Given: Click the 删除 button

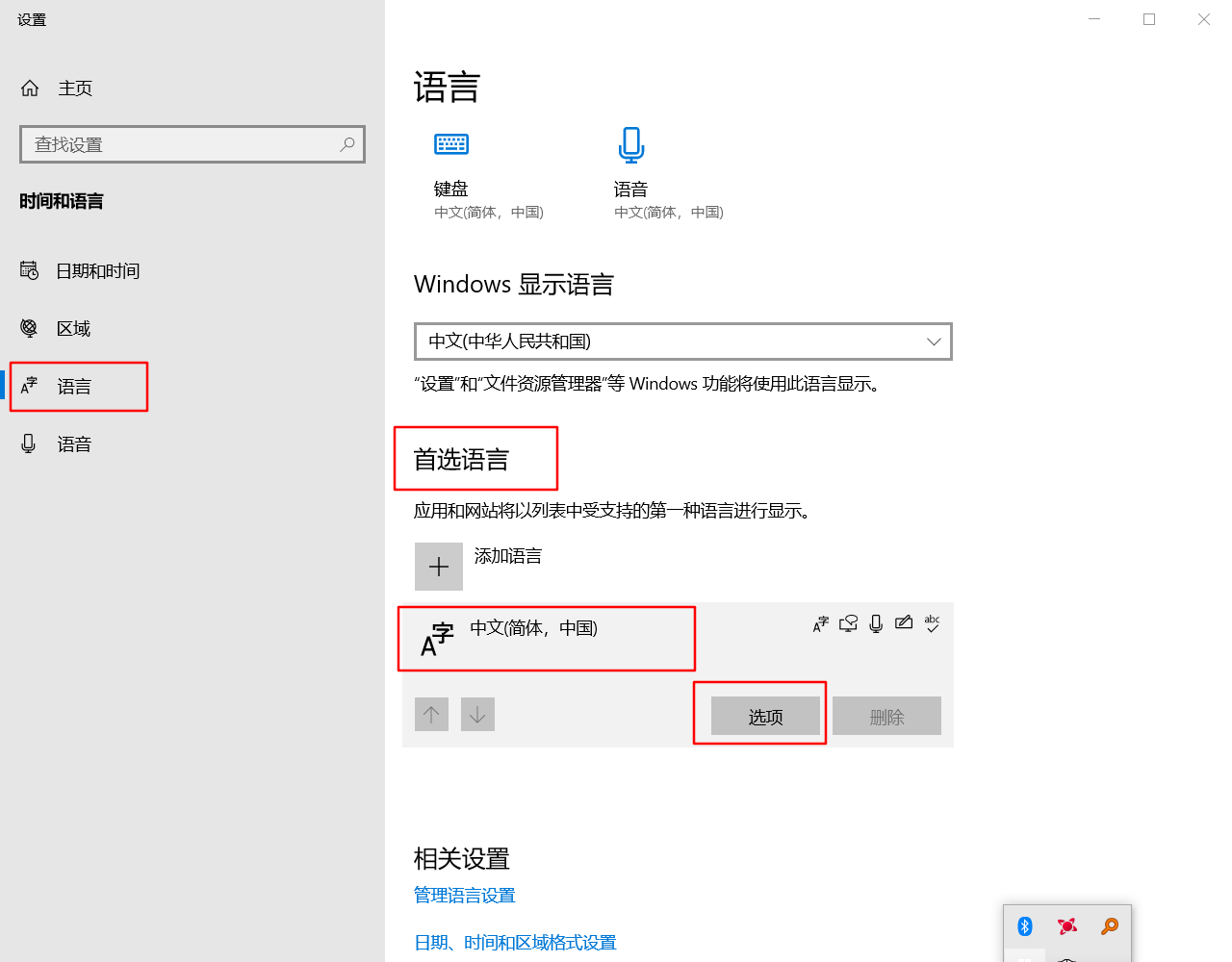Looking at the screenshot, I should click(886, 716).
